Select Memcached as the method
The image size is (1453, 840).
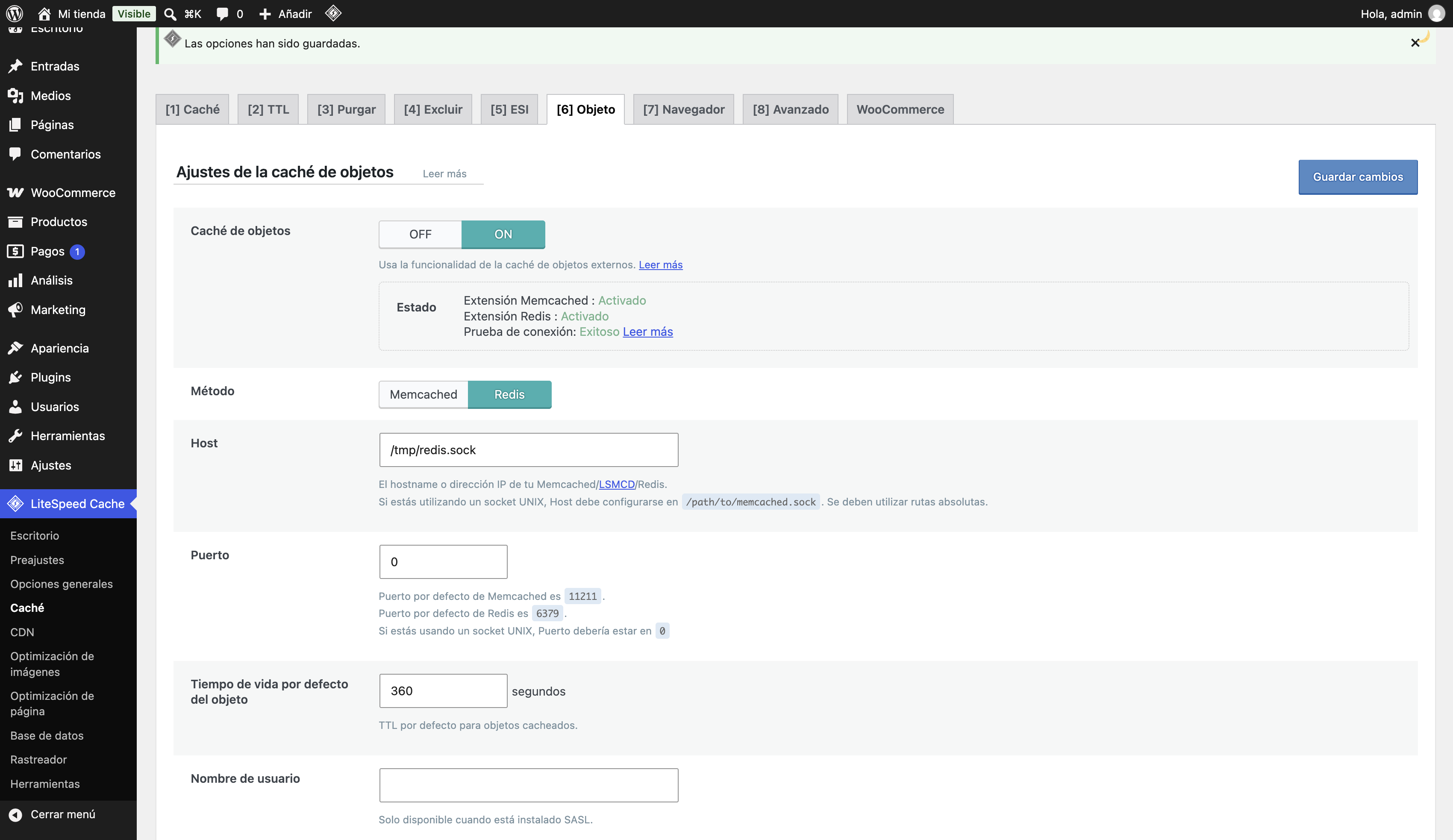point(423,394)
